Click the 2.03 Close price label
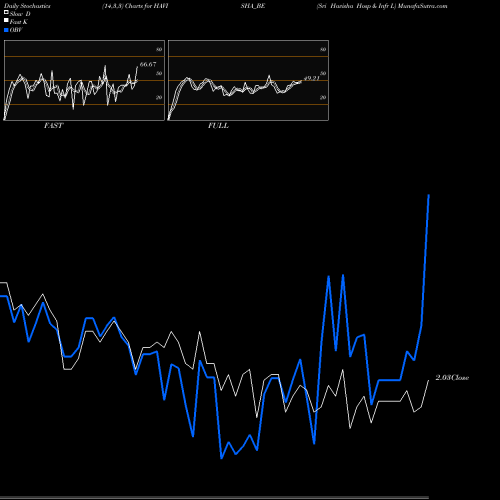Image resolution: width=500 pixels, height=500 pixels. (x=452, y=378)
